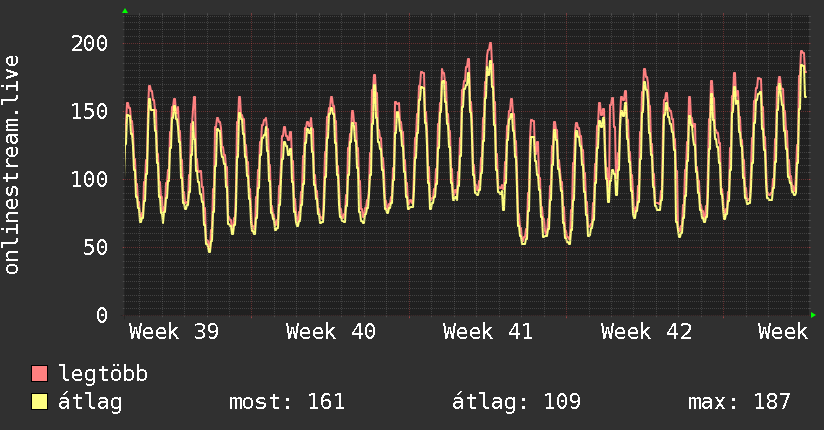Click the 200 y-axis label
Screen dimensions: 824x430
click(x=90, y=43)
